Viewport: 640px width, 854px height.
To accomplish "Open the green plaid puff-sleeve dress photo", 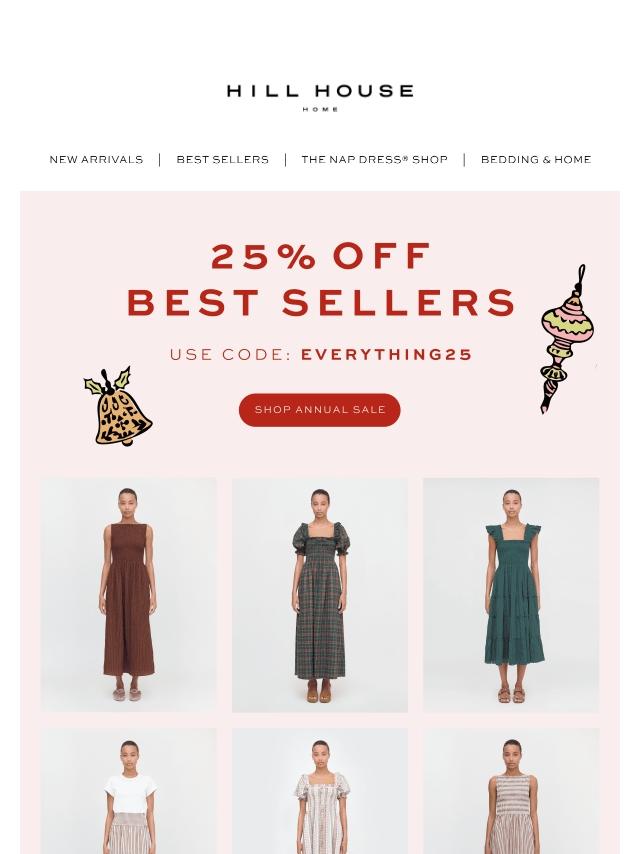I will pos(320,595).
